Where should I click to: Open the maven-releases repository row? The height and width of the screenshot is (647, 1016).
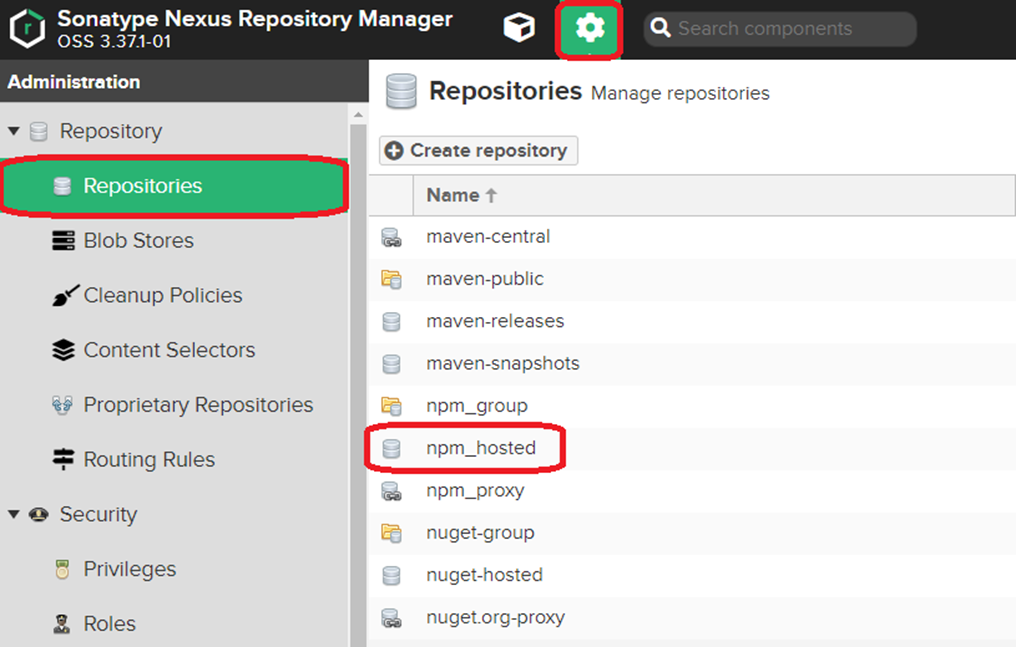pyautogui.click(x=692, y=321)
